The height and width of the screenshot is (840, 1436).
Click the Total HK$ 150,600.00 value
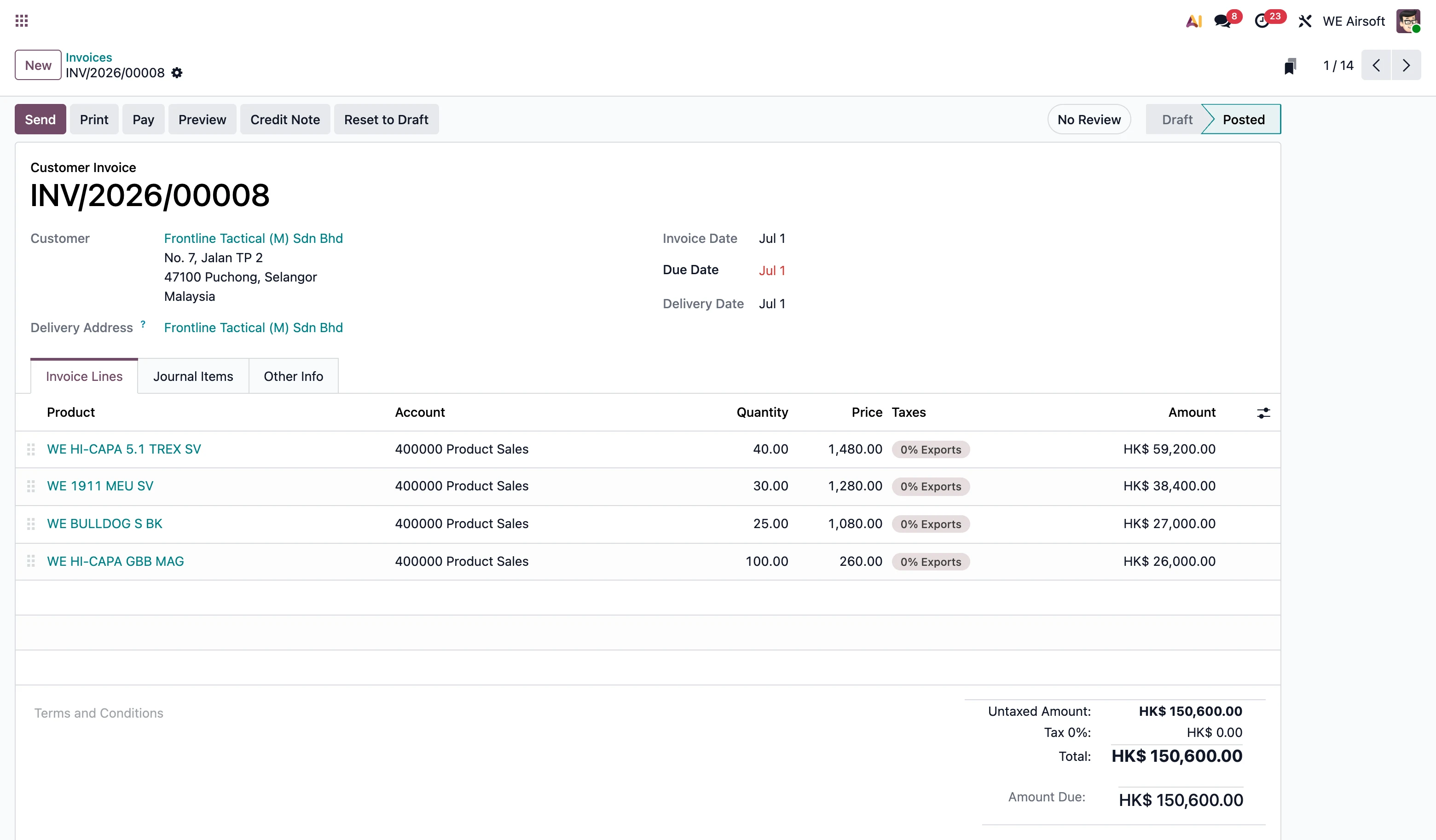(x=1177, y=756)
